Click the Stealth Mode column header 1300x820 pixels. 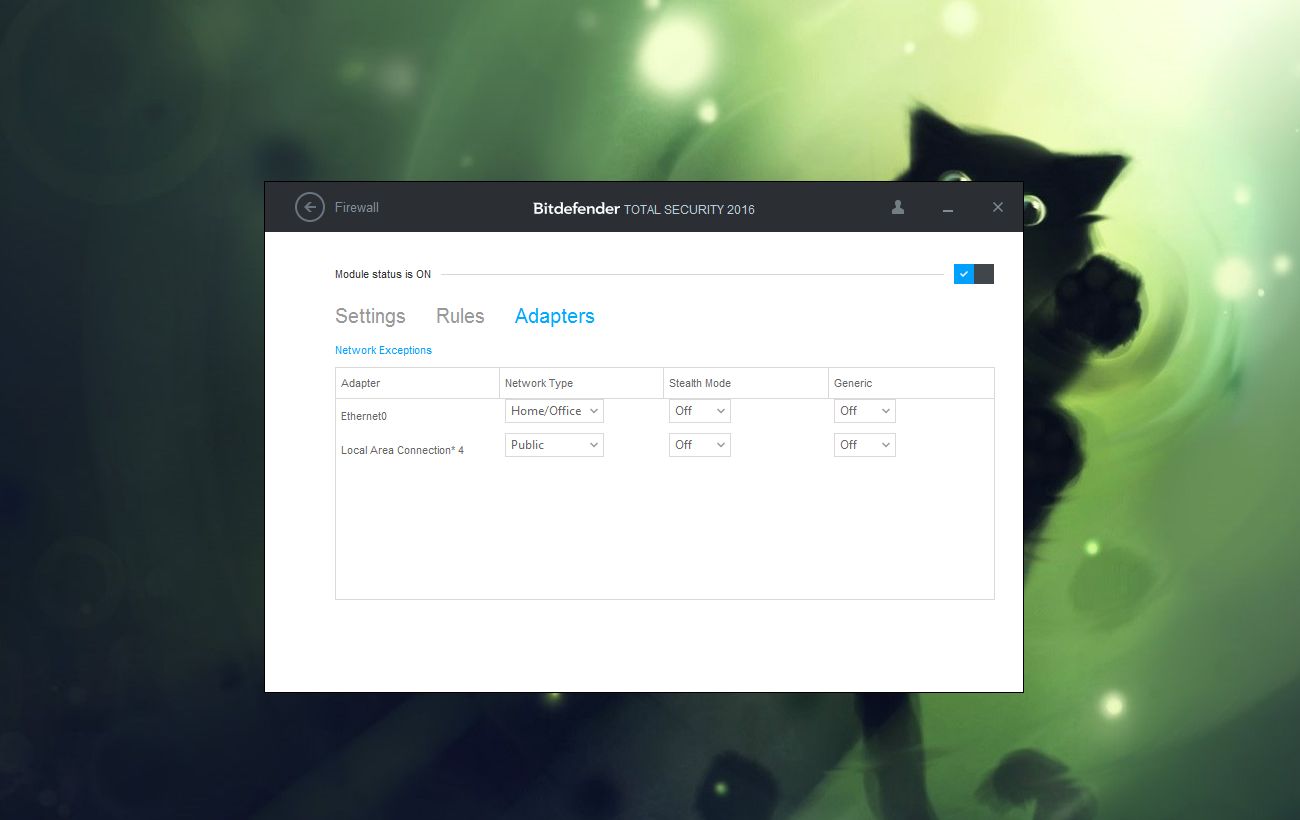pos(746,383)
